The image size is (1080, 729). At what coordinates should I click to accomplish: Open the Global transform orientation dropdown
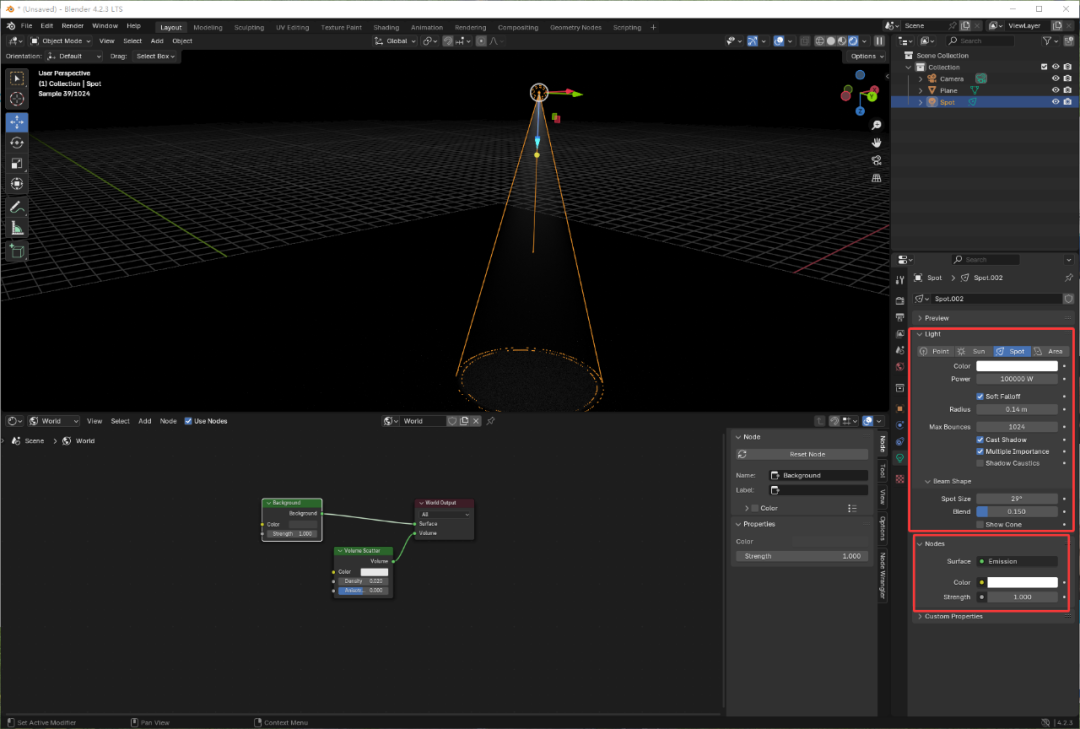[395, 41]
